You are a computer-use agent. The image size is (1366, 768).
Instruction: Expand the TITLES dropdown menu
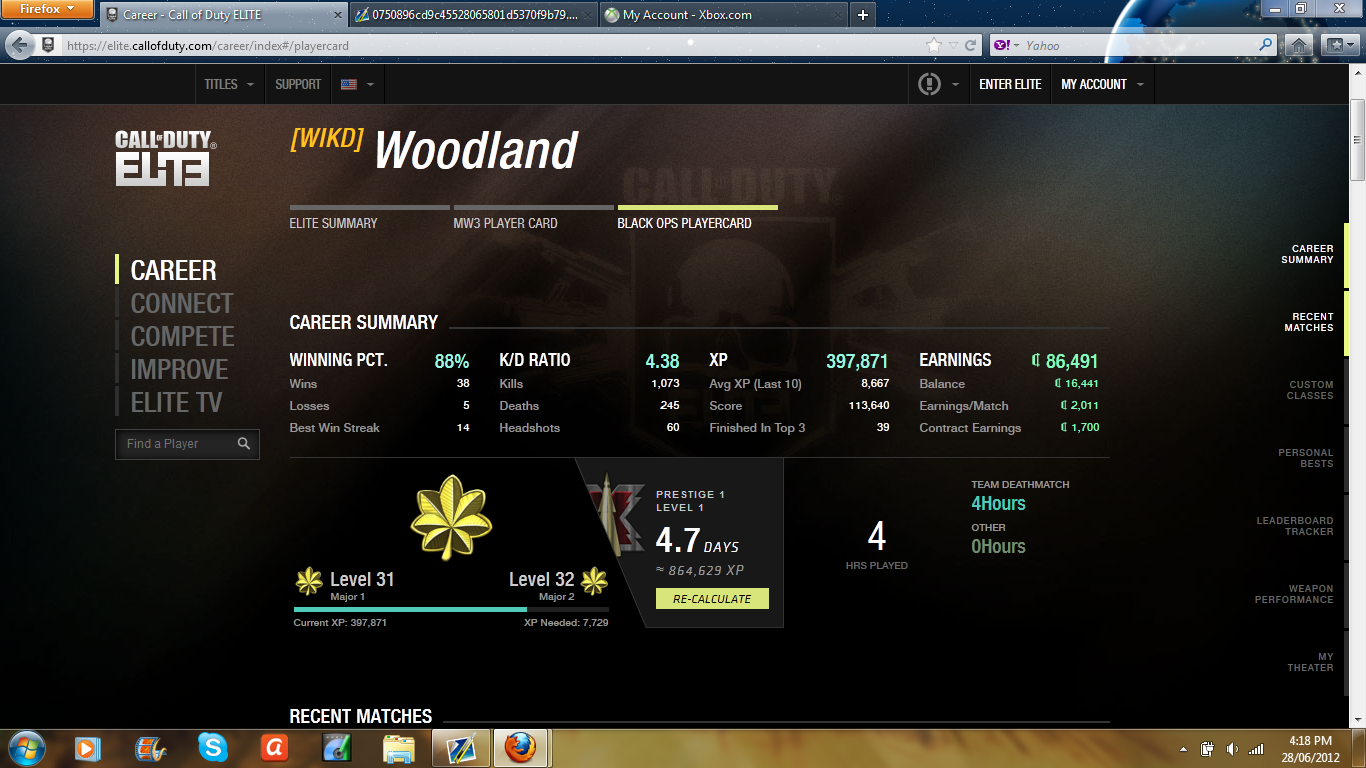228,84
